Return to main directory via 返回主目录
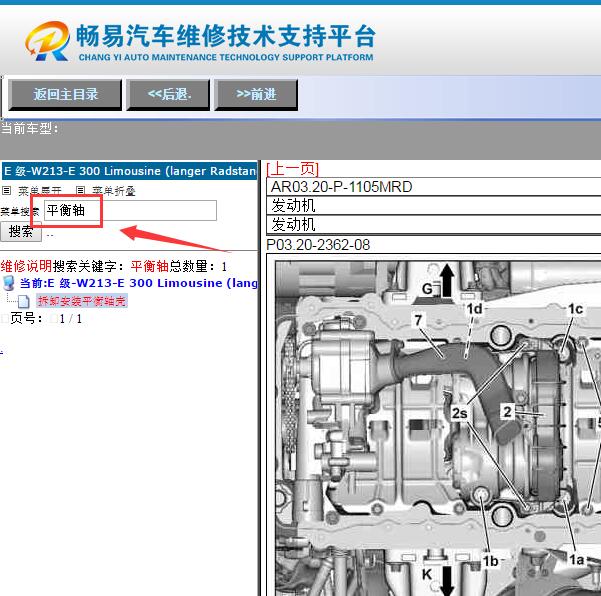601x596 pixels. pyautogui.click(x=65, y=95)
